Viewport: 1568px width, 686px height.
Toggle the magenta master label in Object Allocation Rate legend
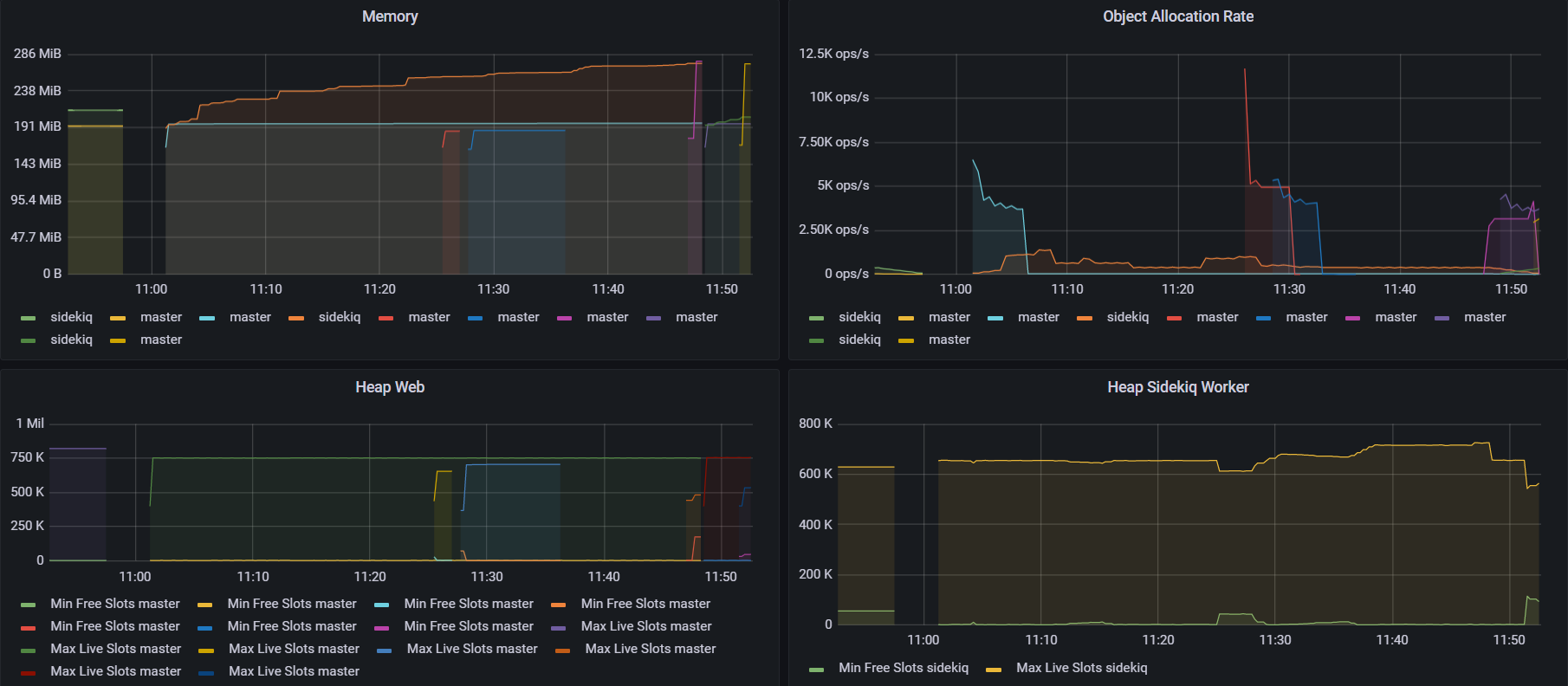[1396, 317]
